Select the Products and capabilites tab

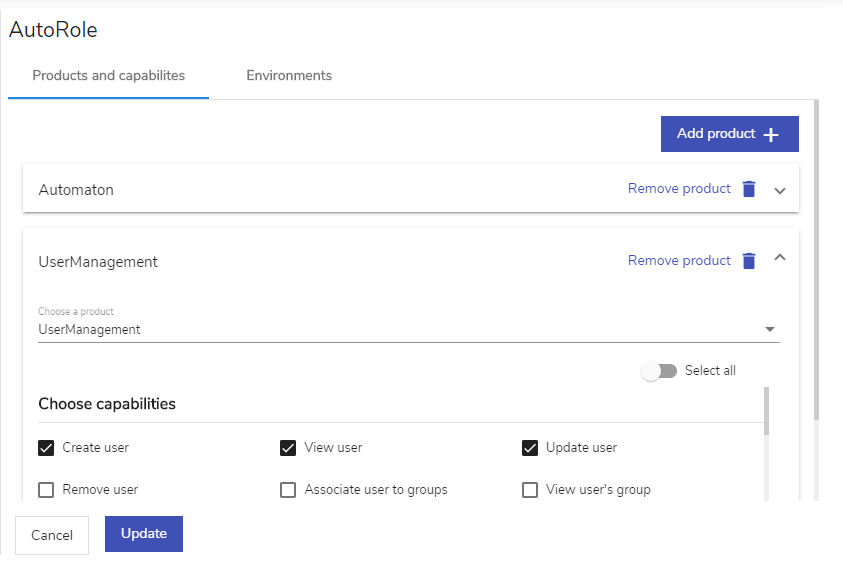point(109,76)
